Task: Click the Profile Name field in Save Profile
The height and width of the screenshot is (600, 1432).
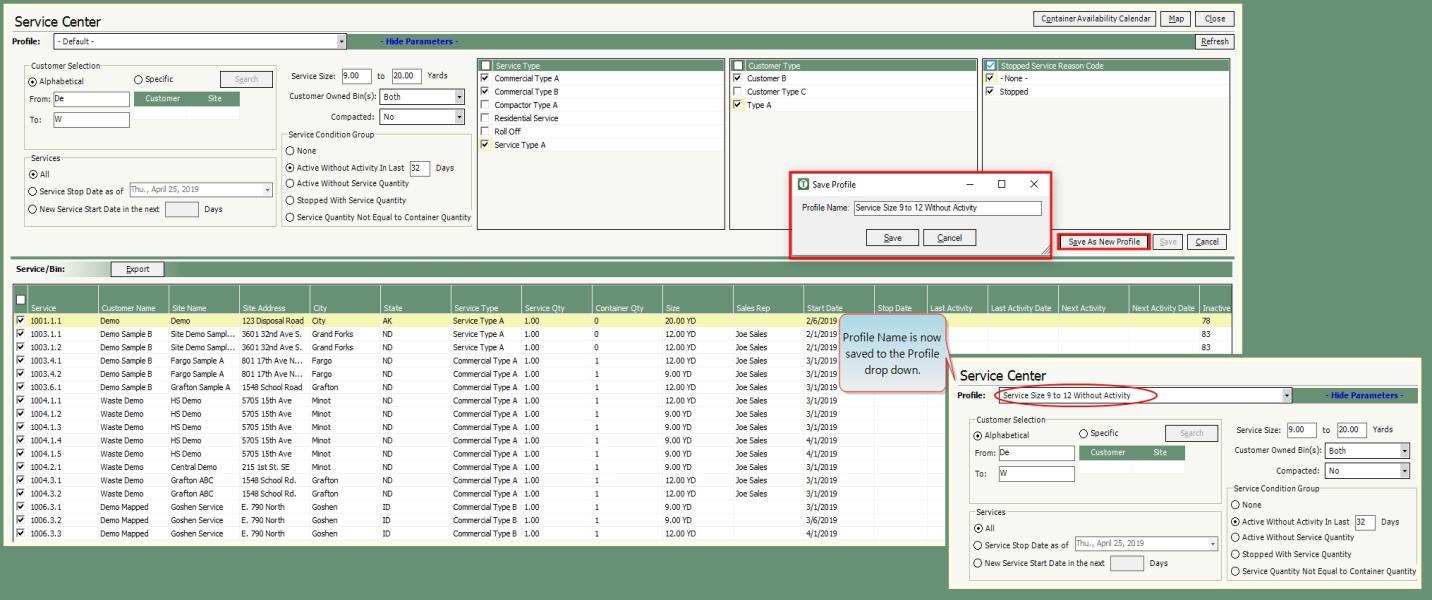Action: pos(946,208)
